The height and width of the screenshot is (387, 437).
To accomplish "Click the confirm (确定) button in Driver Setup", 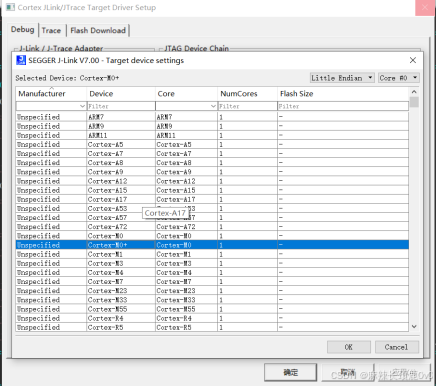I will (290, 372).
